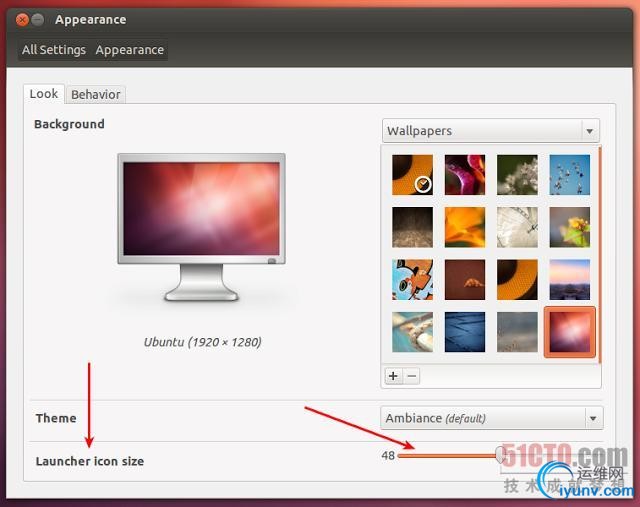Choose the orange speaker clock wallpaper, first row
The width and height of the screenshot is (640, 507).
[x=412, y=175]
